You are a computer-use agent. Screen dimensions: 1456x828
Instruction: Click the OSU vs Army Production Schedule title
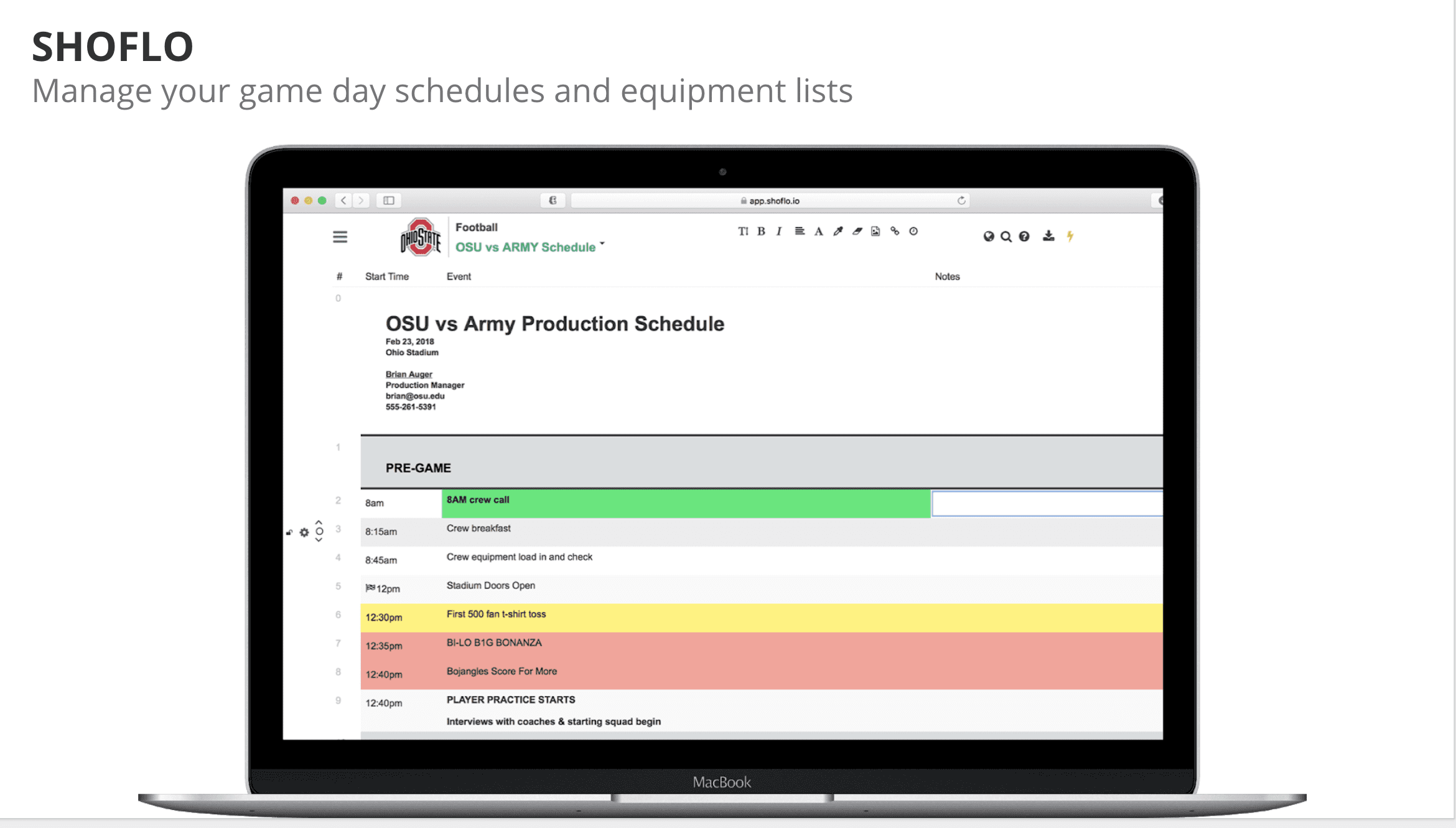pos(555,324)
